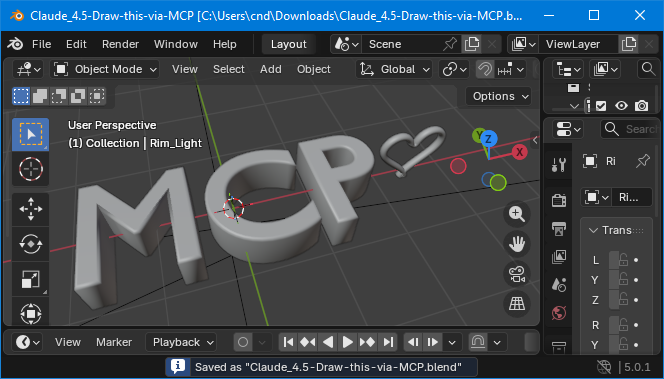The image size is (664, 379).
Task: Choose the Set new selection mode icon
Action: click(21, 96)
